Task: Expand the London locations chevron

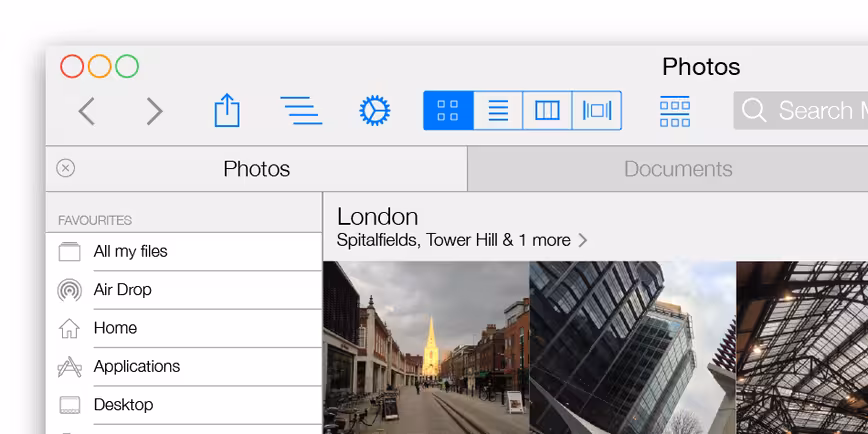Action: point(582,240)
